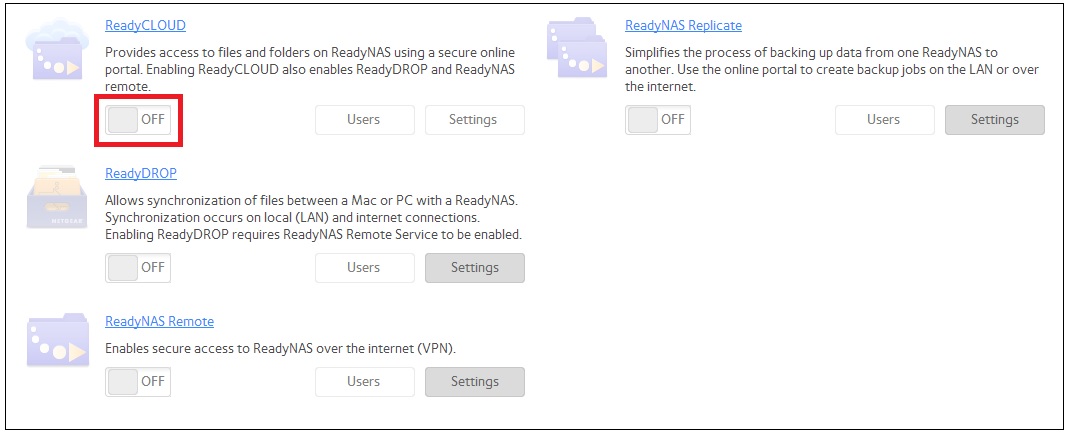
Task: Enable the ReadyNAS Replicate toggle
Action: [x=658, y=120]
